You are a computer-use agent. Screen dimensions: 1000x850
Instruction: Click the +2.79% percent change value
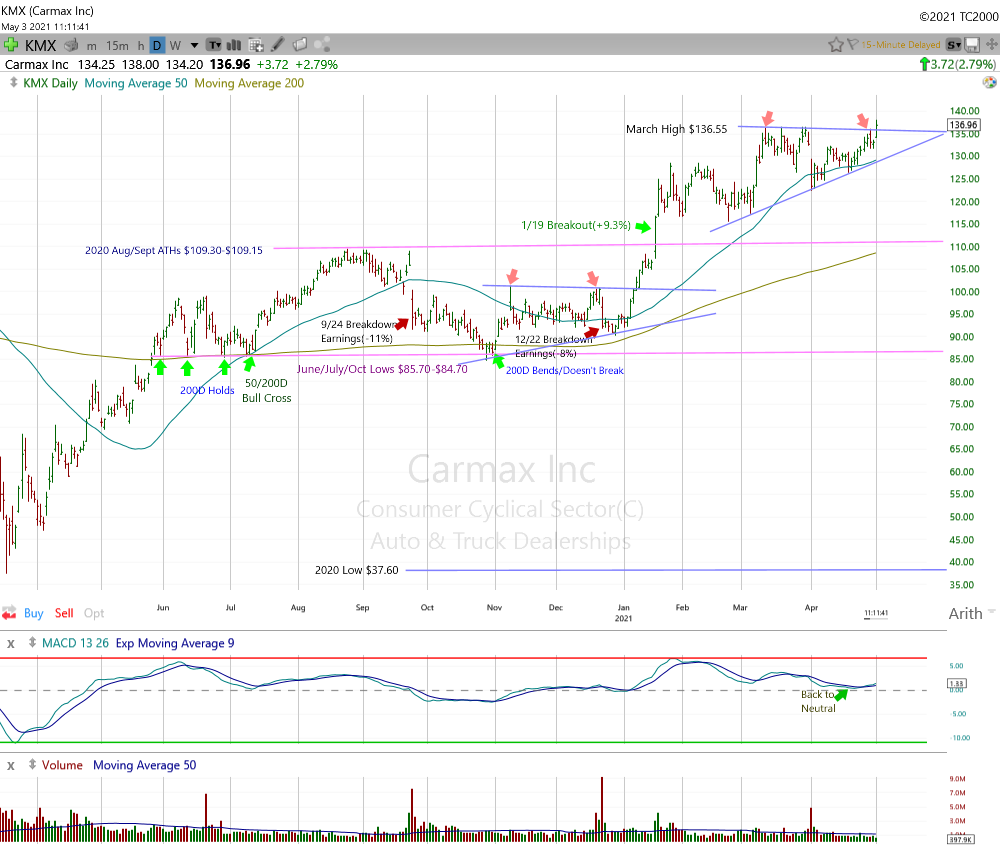[x=316, y=64]
